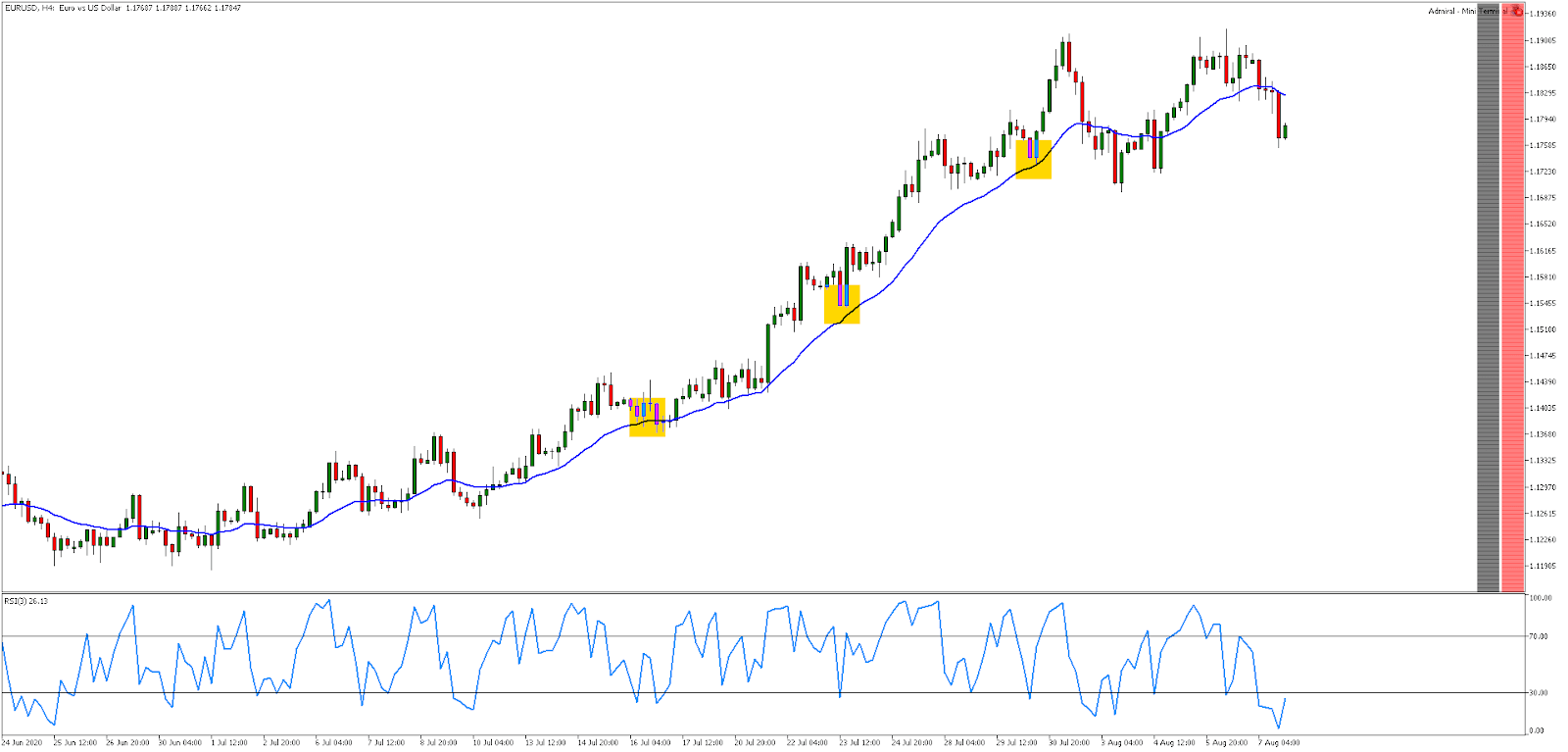Click the red vertical bar by price scale
1568x752 pixels.
click(x=1513, y=298)
